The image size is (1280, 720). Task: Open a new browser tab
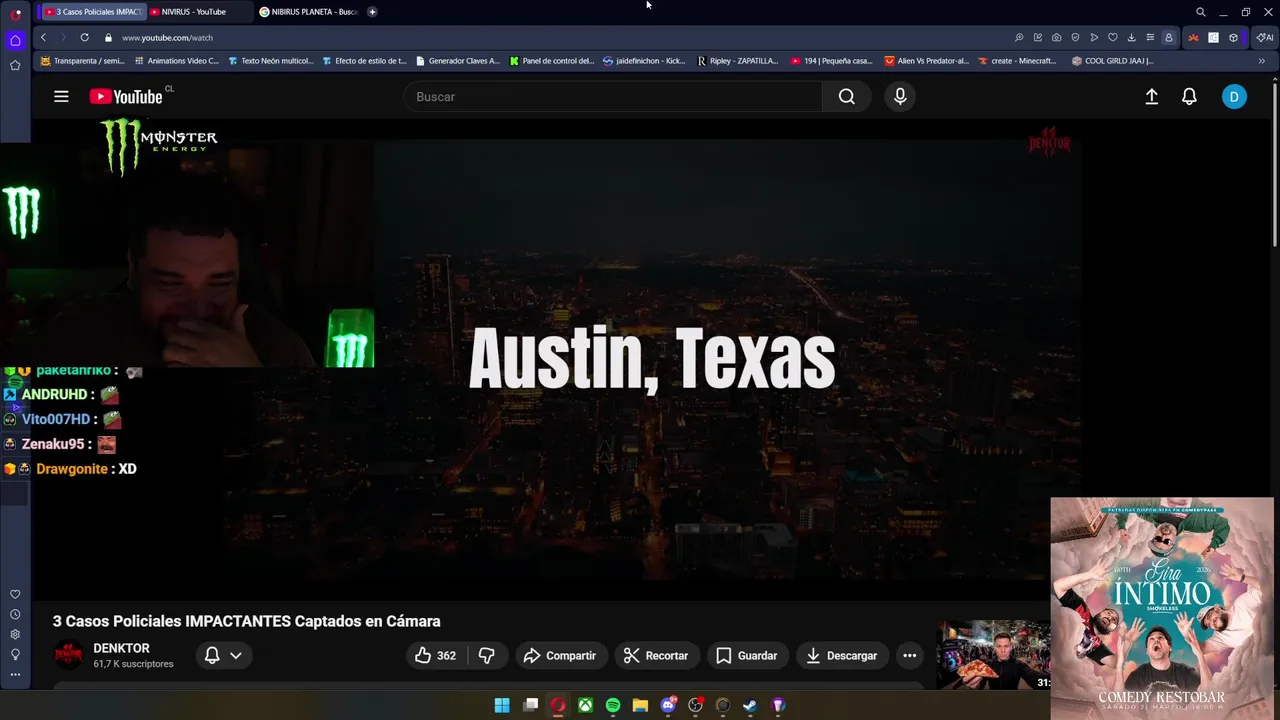tap(372, 12)
